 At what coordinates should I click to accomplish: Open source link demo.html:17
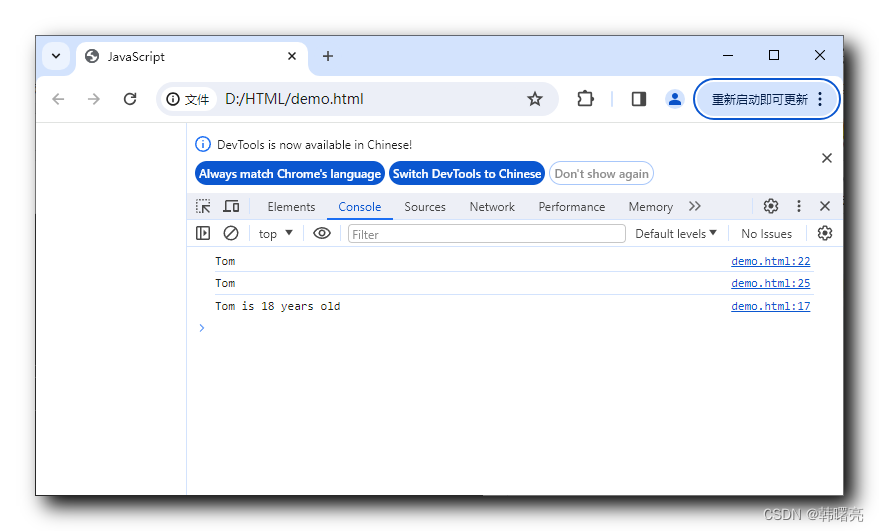770,306
